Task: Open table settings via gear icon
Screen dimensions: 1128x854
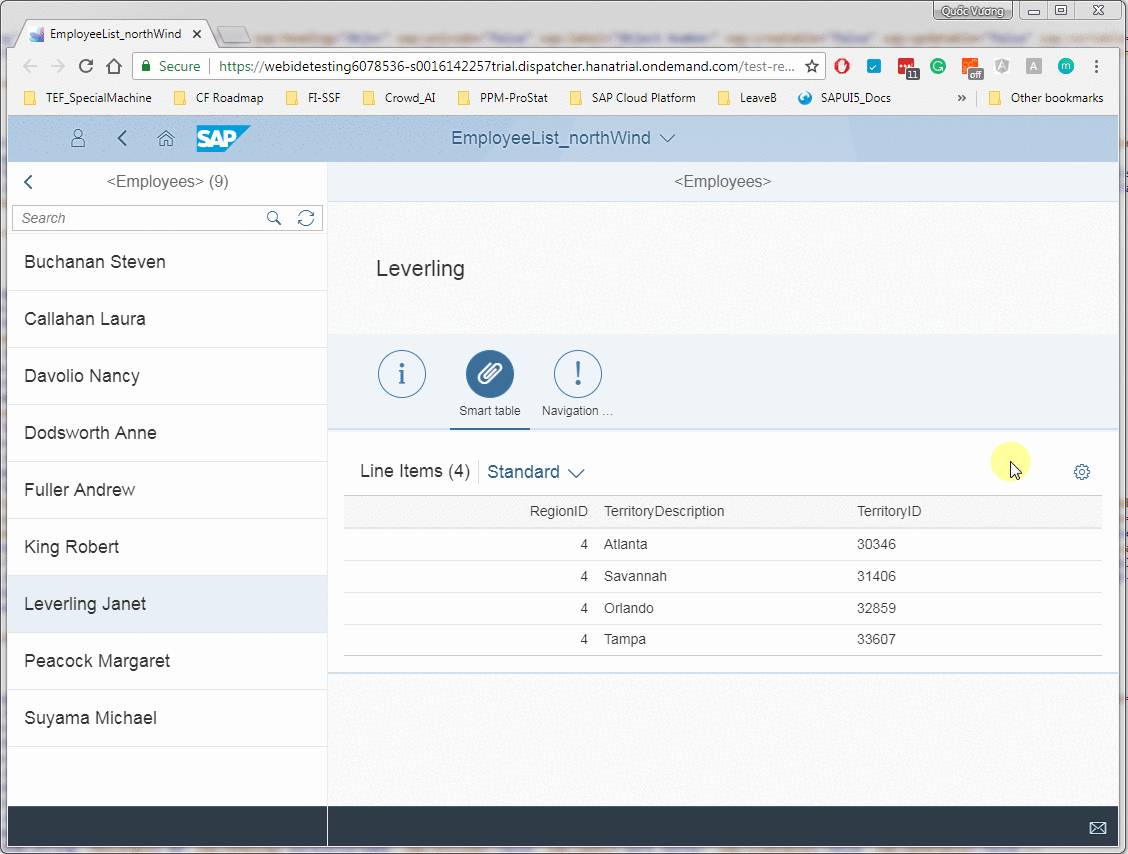Action: 1081,471
